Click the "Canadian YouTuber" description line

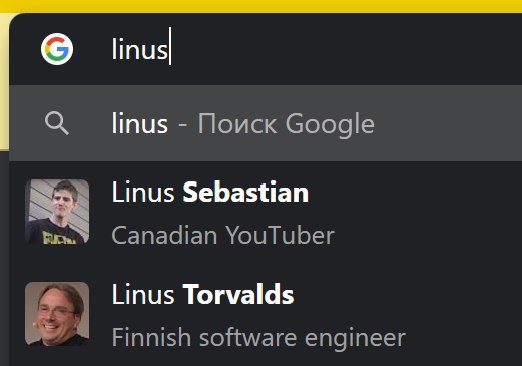[x=223, y=235]
